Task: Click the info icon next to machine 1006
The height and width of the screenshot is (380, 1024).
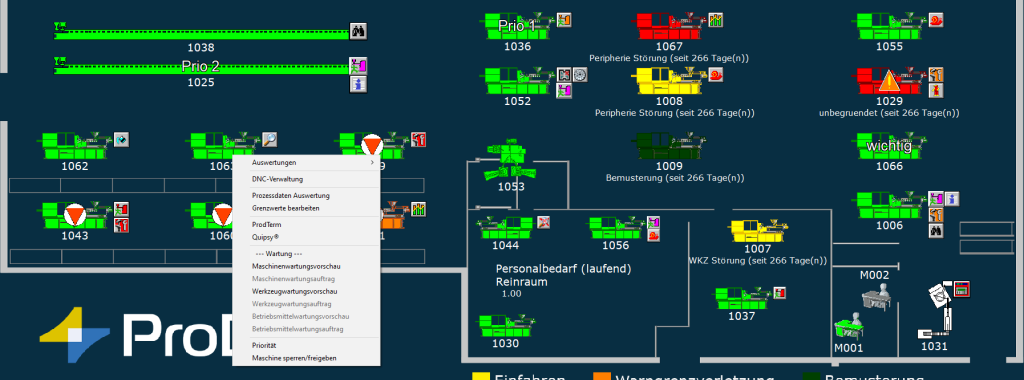Action: (952, 198)
